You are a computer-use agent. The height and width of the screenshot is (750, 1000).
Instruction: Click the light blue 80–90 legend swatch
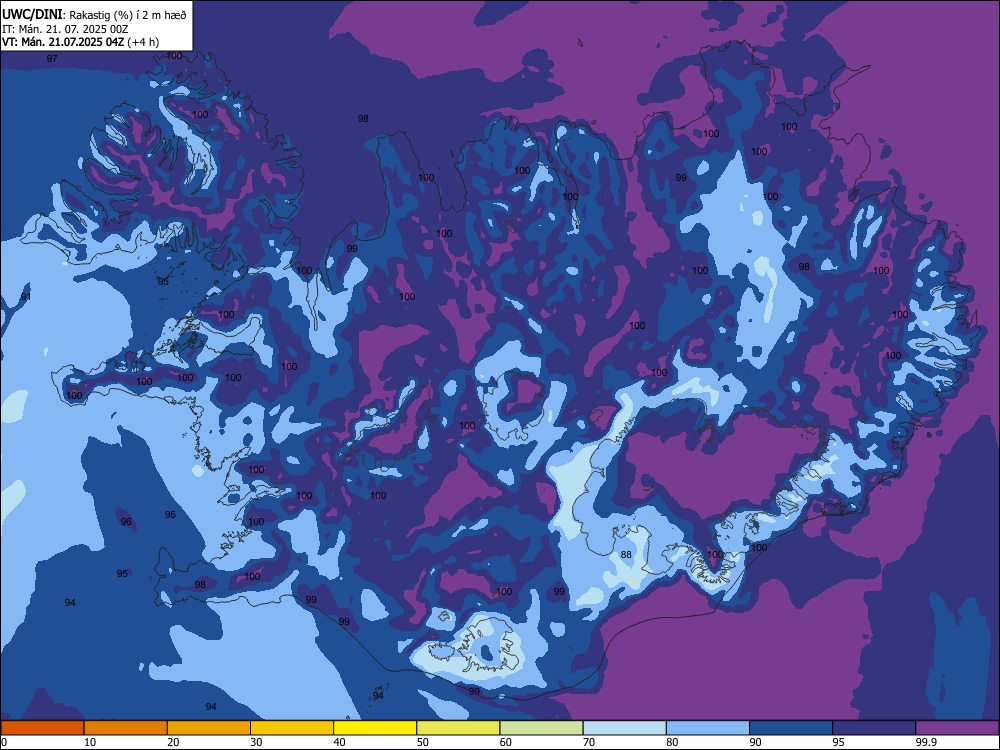pyautogui.click(x=708, y=728)
